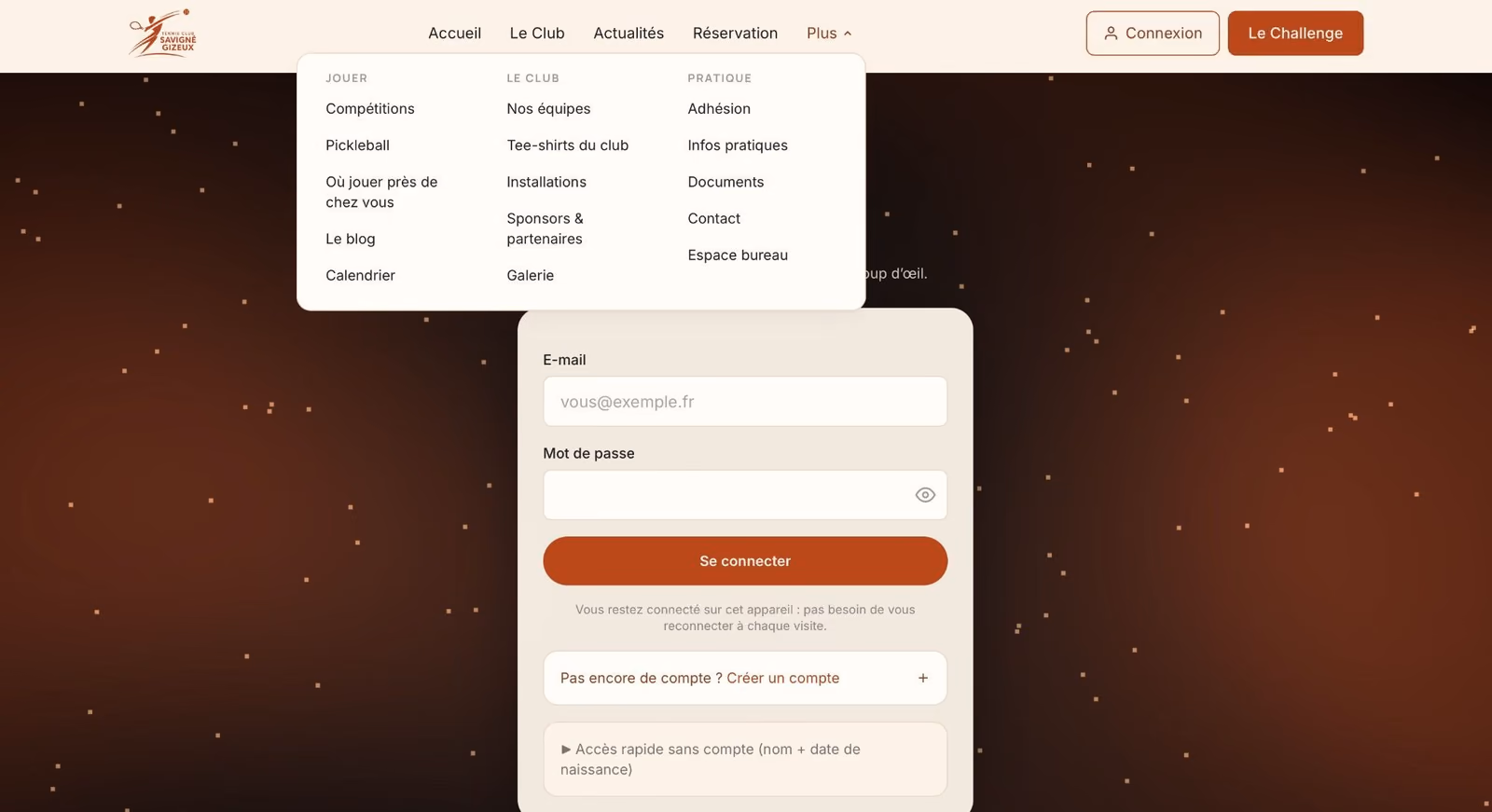This screenshot has height=812, width=1492.
Task: Open Le Challenge button
Action: tap(1295, 34)
